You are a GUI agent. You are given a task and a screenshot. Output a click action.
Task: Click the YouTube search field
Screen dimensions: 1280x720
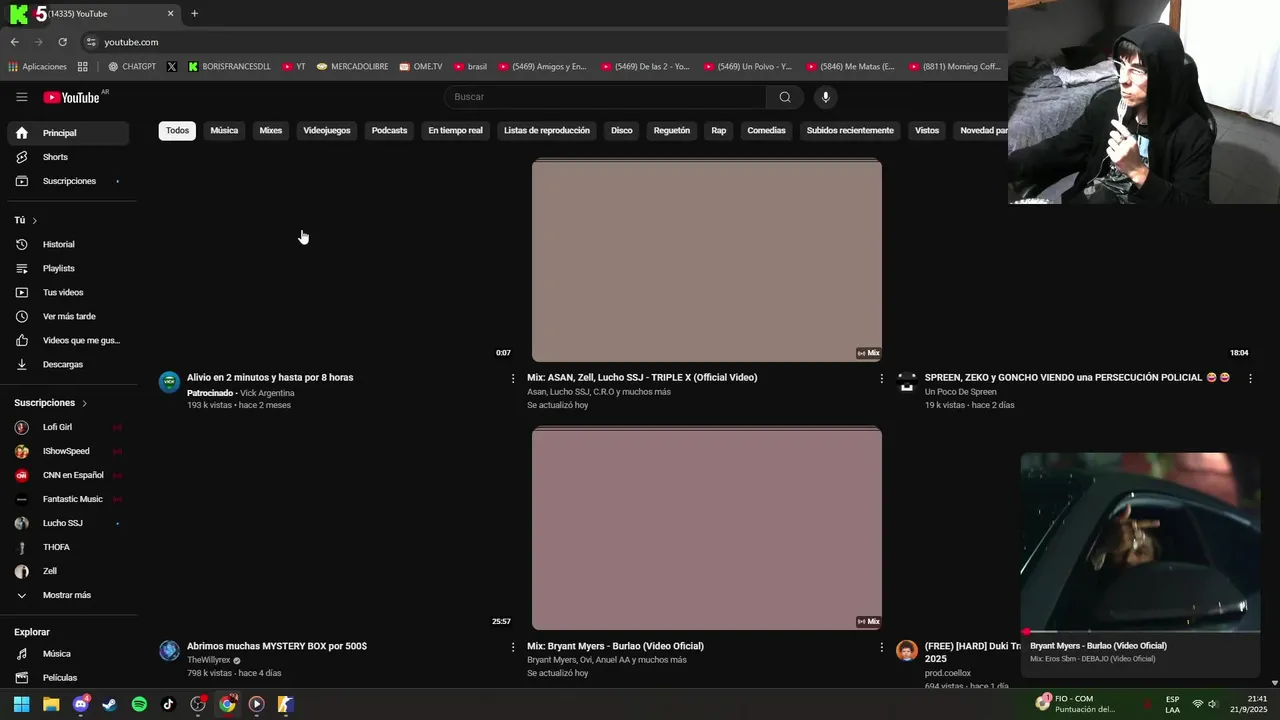605,97
